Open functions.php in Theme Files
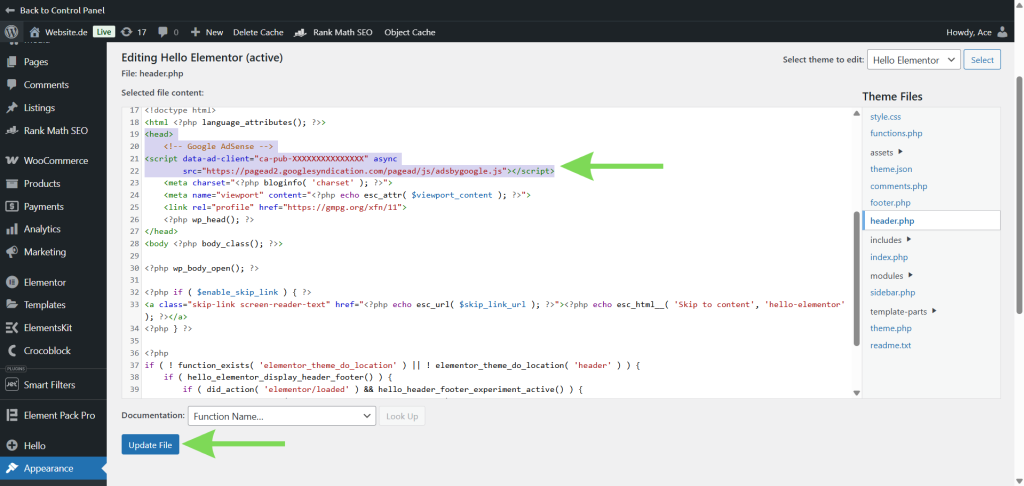 (x=896, y=133)
